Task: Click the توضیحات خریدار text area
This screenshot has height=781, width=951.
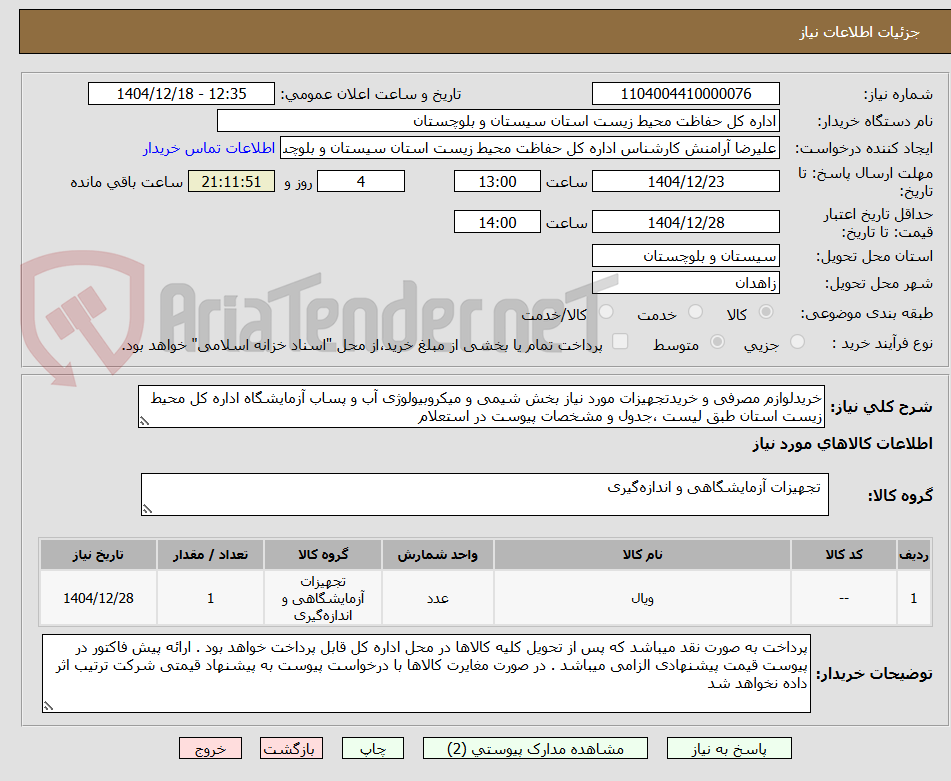Action: (x=426, y=674)
